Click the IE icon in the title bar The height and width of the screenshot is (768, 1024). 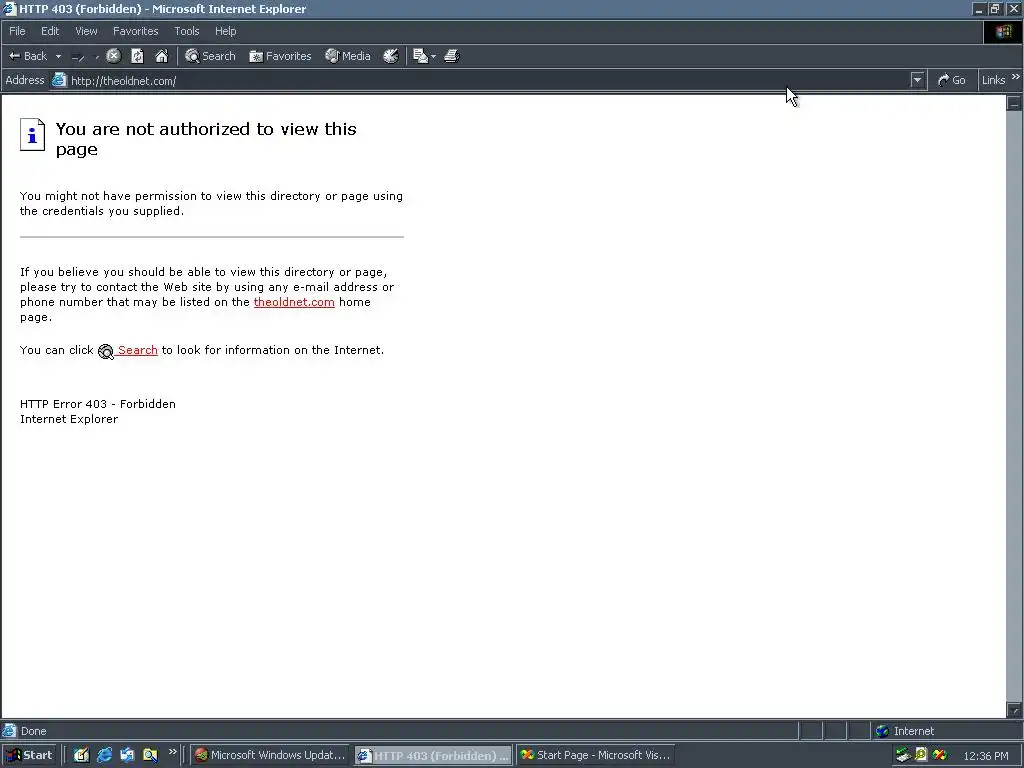pos(9,8)
